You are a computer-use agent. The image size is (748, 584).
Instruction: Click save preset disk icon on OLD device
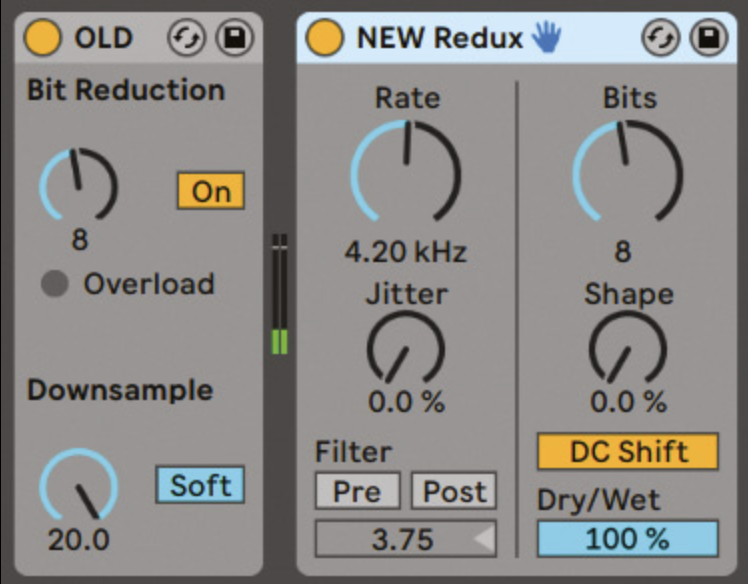click(x=235, y=38)
